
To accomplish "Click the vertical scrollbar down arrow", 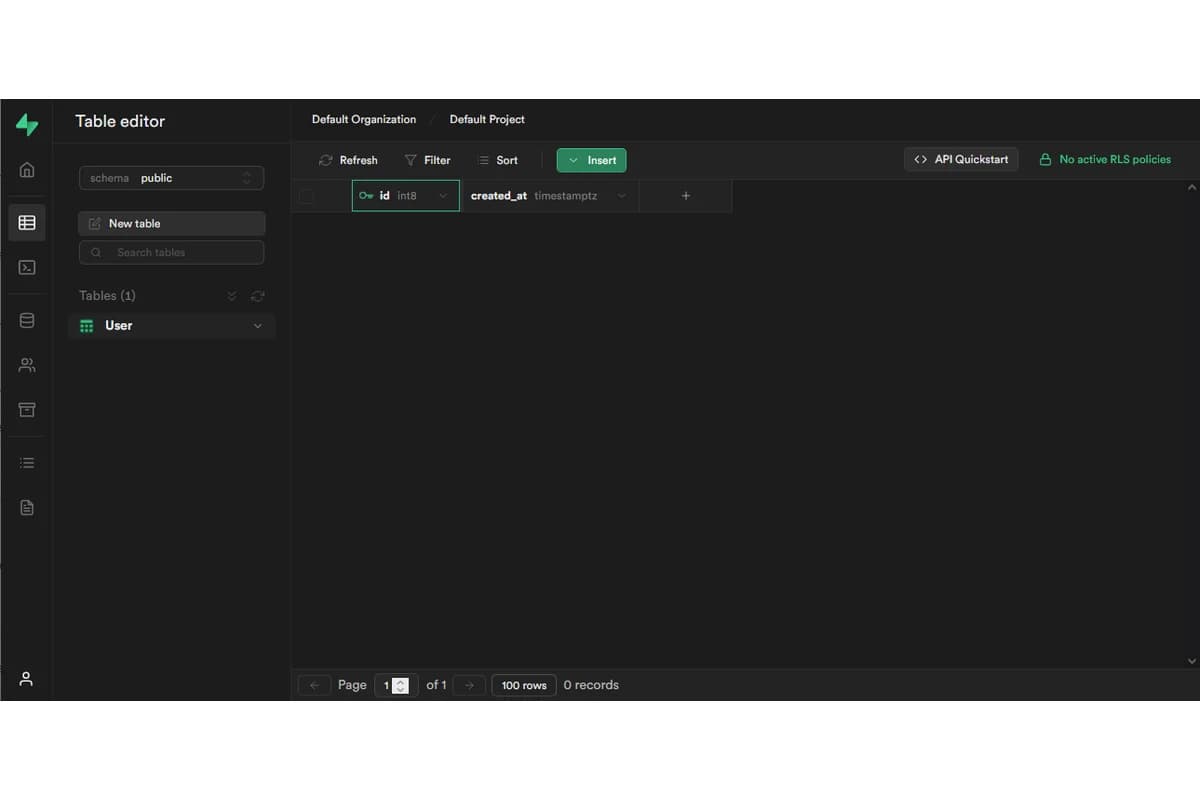I will [1191, 661].
